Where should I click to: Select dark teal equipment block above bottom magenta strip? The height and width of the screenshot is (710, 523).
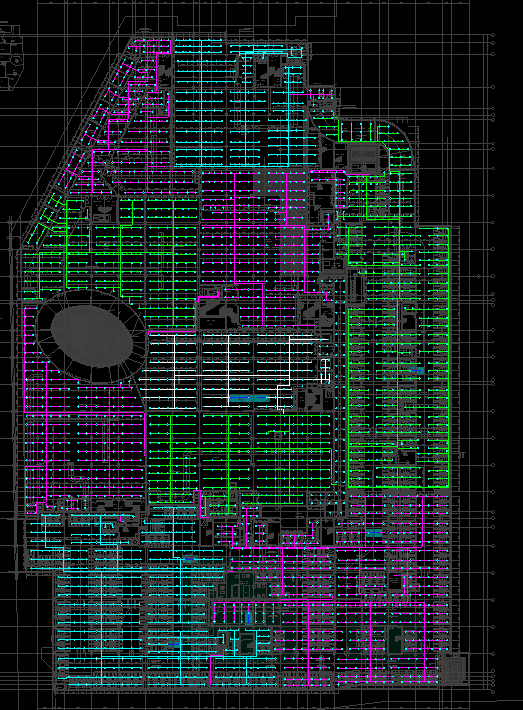click(241, 585)
